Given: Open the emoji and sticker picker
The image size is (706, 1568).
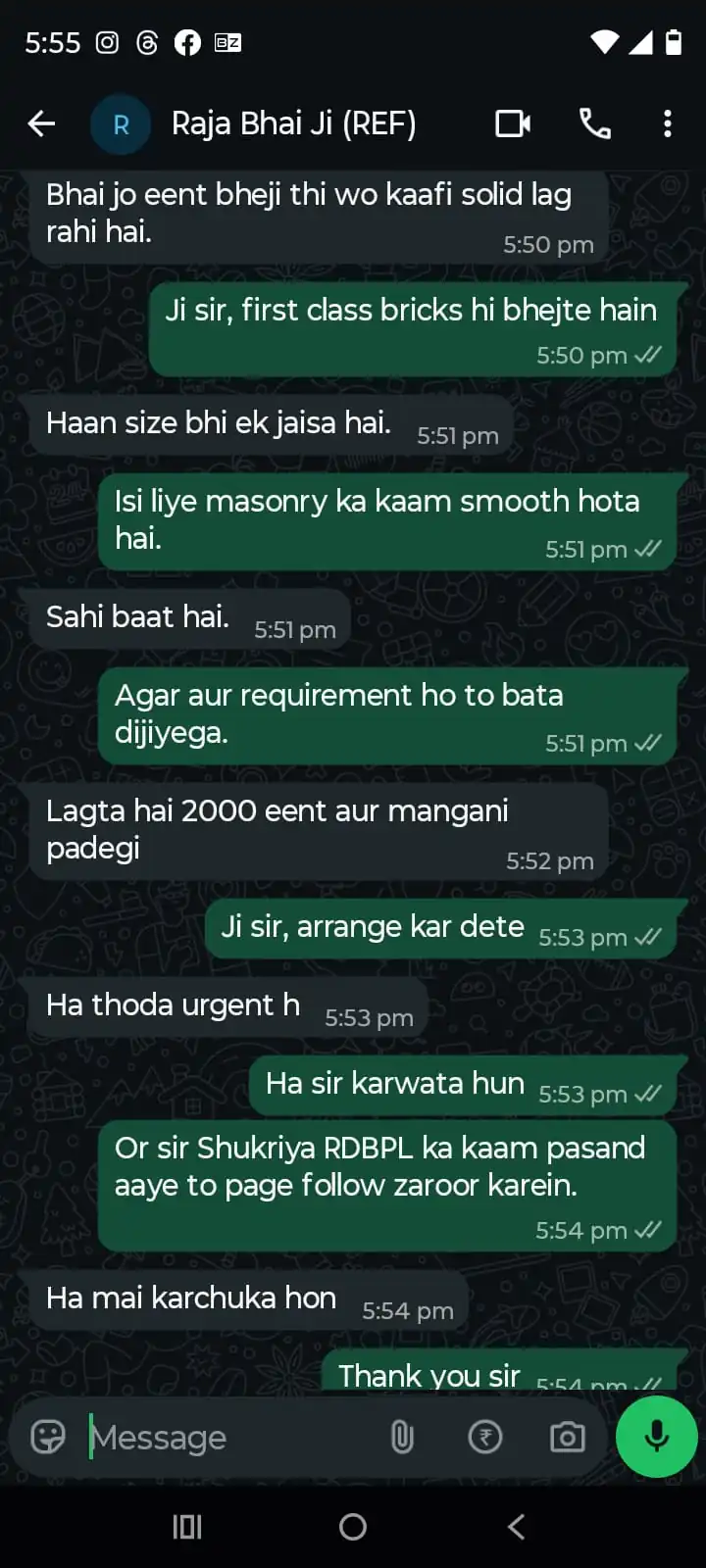Looking at the screenshot, I should 48,1437.
